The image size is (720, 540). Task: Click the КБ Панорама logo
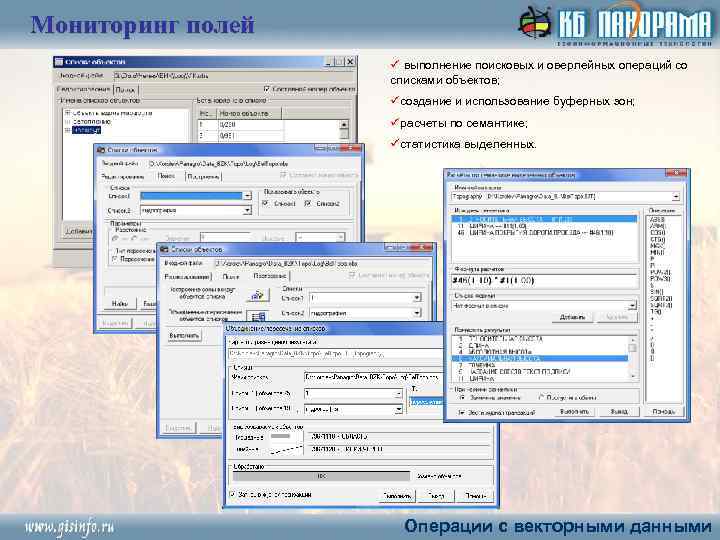click(615, 23)
